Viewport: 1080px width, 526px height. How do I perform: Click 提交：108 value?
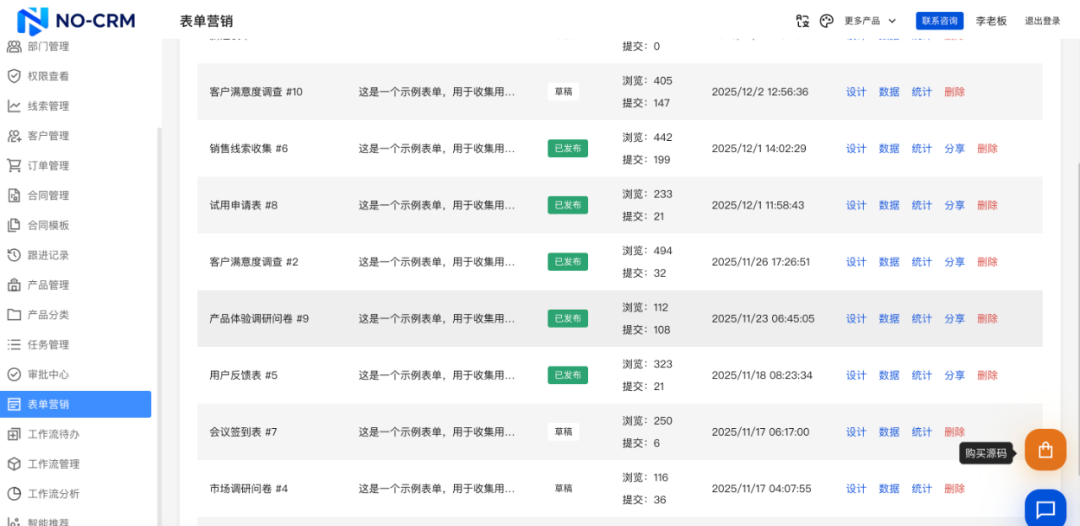click(x=646, y=330)
